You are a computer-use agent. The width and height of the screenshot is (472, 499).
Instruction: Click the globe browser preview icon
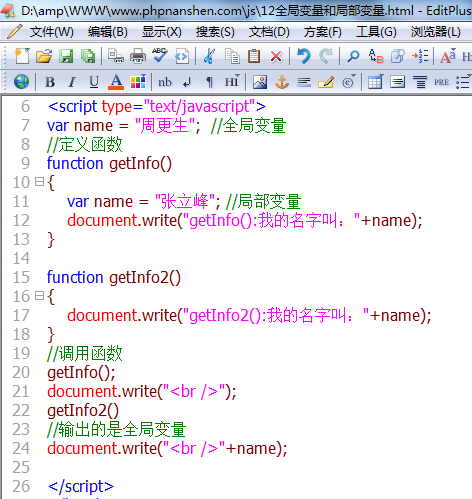click(x=21, y=82)
